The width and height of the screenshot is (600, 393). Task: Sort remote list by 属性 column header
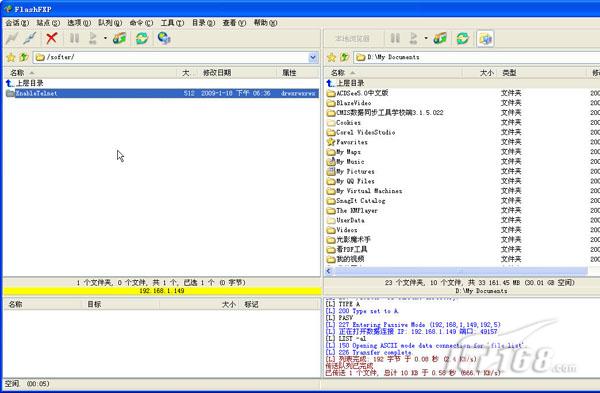[298, 73]
